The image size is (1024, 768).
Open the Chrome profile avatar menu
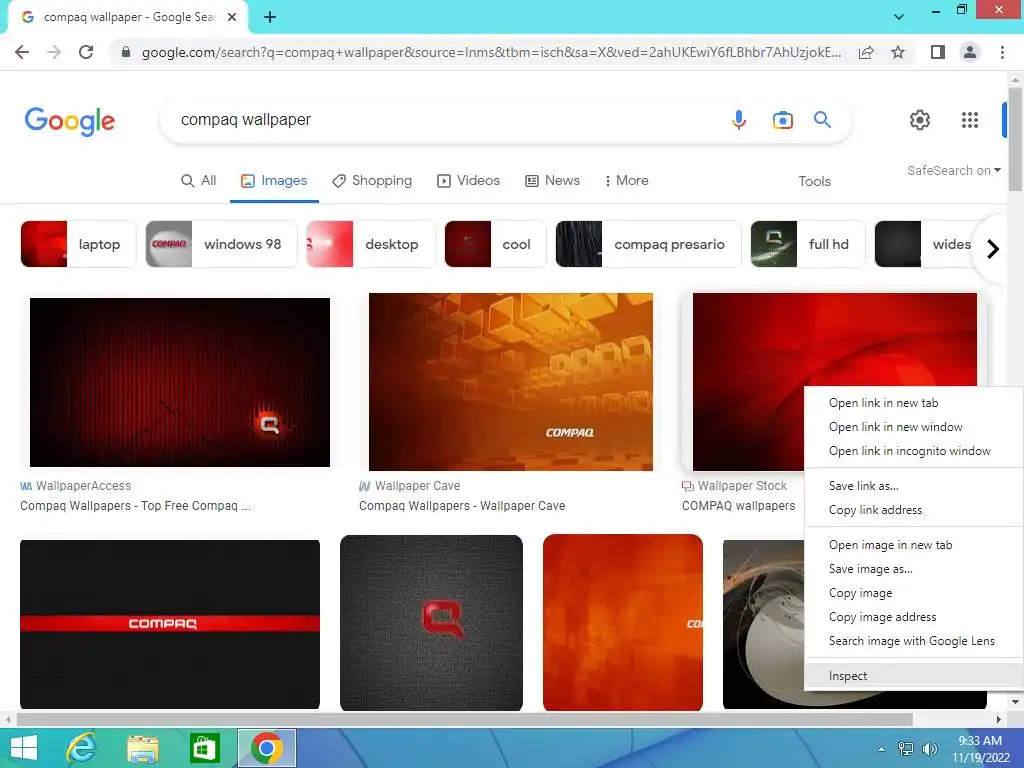tap(970, 52)
